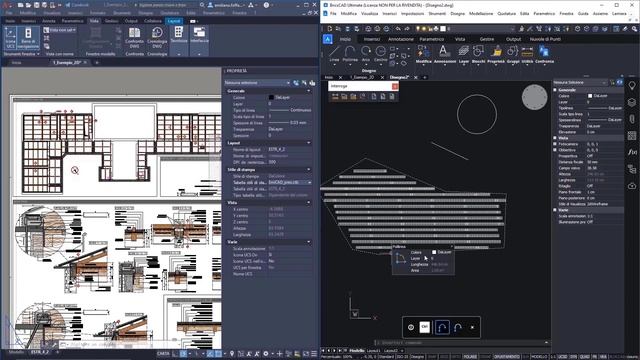Open the Proprietà ribbon group

pyautogui.click(x=496, y=54)
